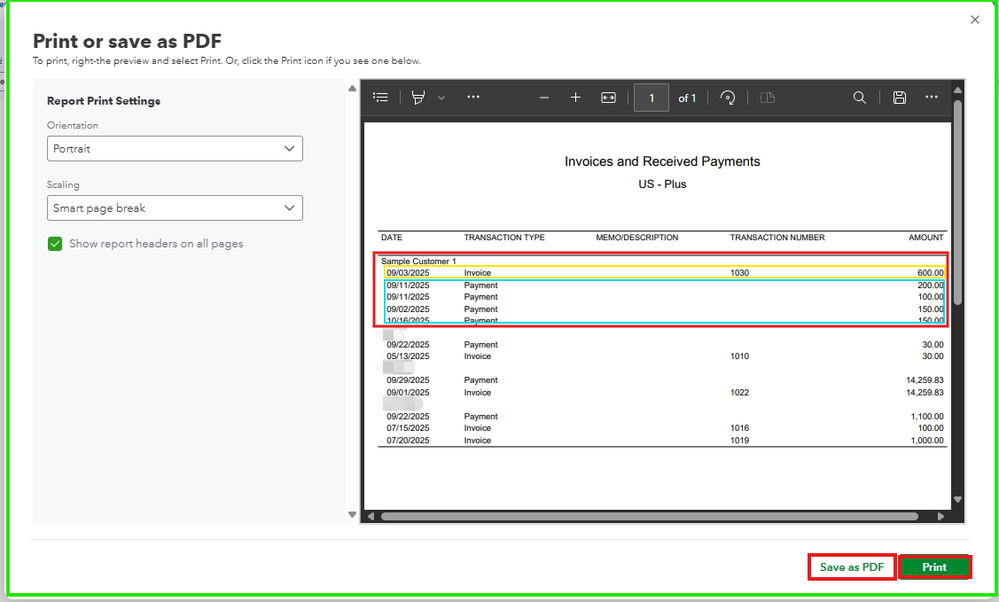Click the 09/02/2025 payment date

[x=408, y=309]
